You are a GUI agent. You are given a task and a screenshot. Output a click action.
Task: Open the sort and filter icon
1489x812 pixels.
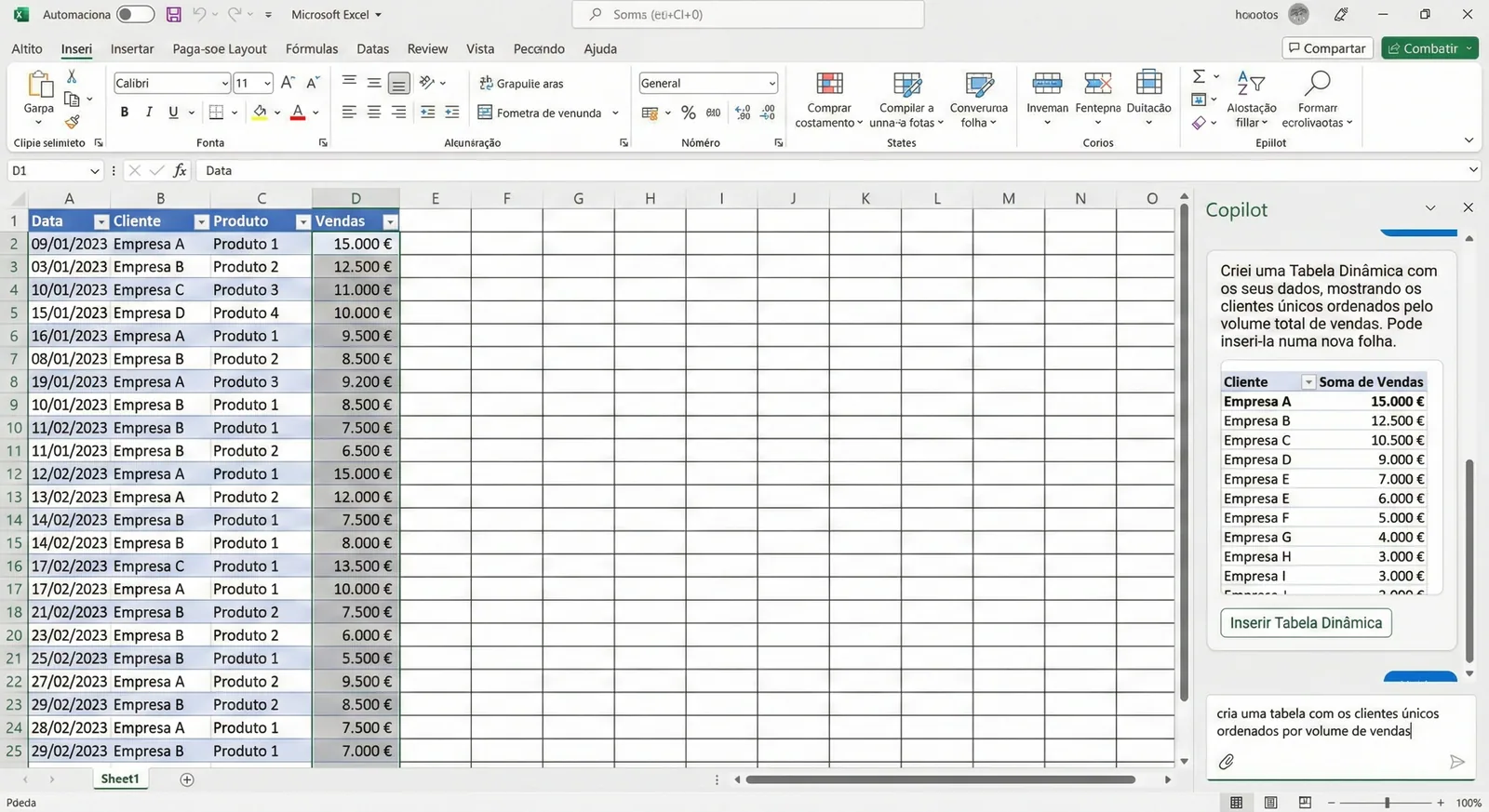point(1251,83)
